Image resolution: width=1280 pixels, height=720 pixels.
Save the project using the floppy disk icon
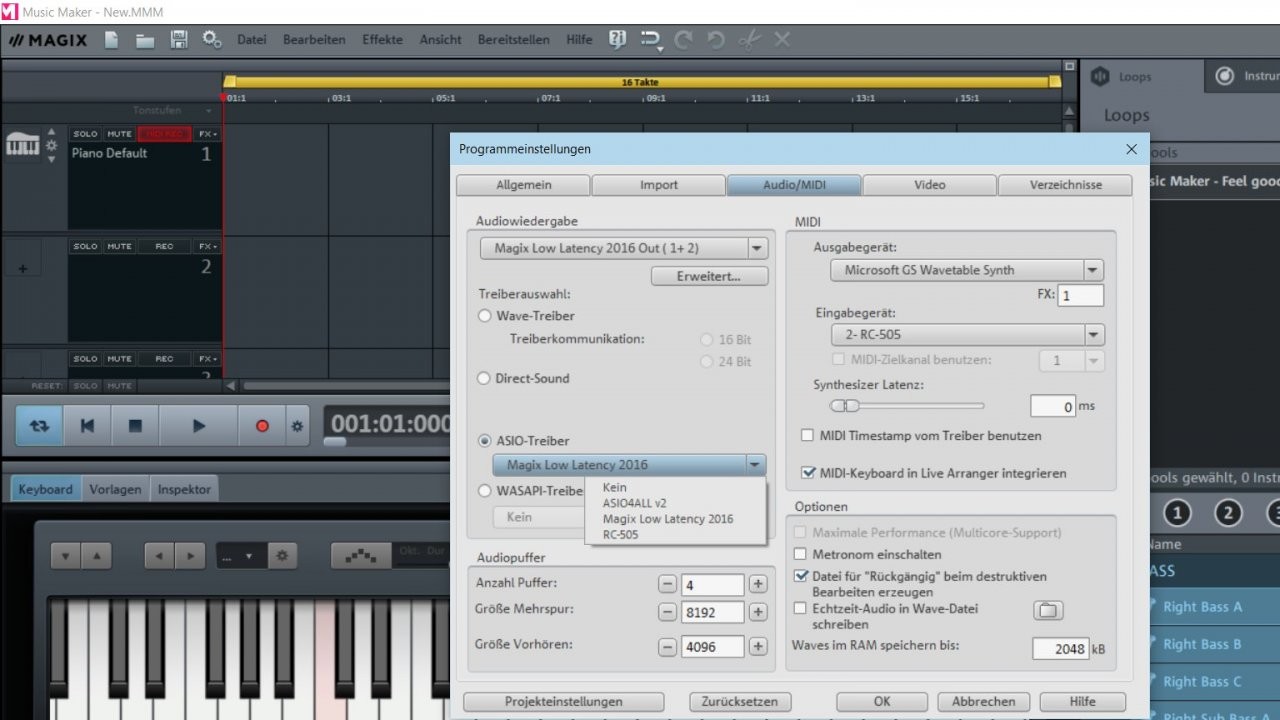[179, 40]
